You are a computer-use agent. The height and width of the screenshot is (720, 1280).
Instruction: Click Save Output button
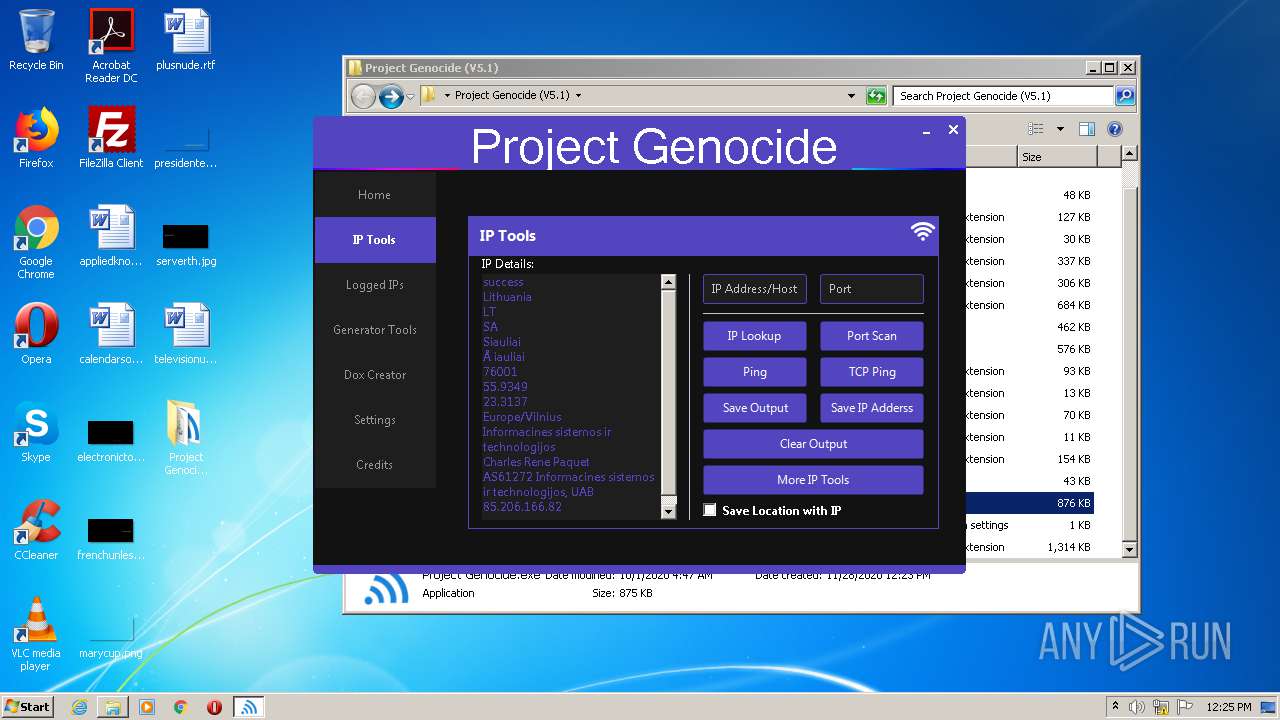755,408
